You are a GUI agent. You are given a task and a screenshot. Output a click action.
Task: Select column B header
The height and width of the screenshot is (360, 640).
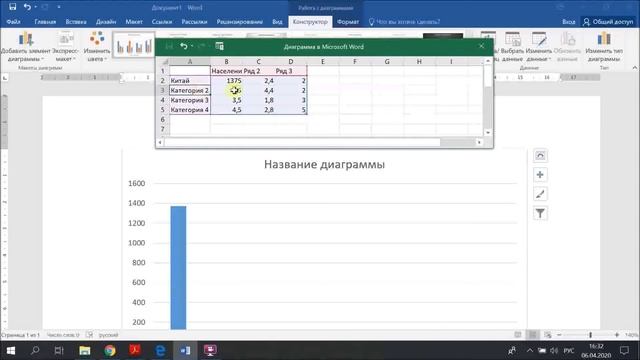226,62
